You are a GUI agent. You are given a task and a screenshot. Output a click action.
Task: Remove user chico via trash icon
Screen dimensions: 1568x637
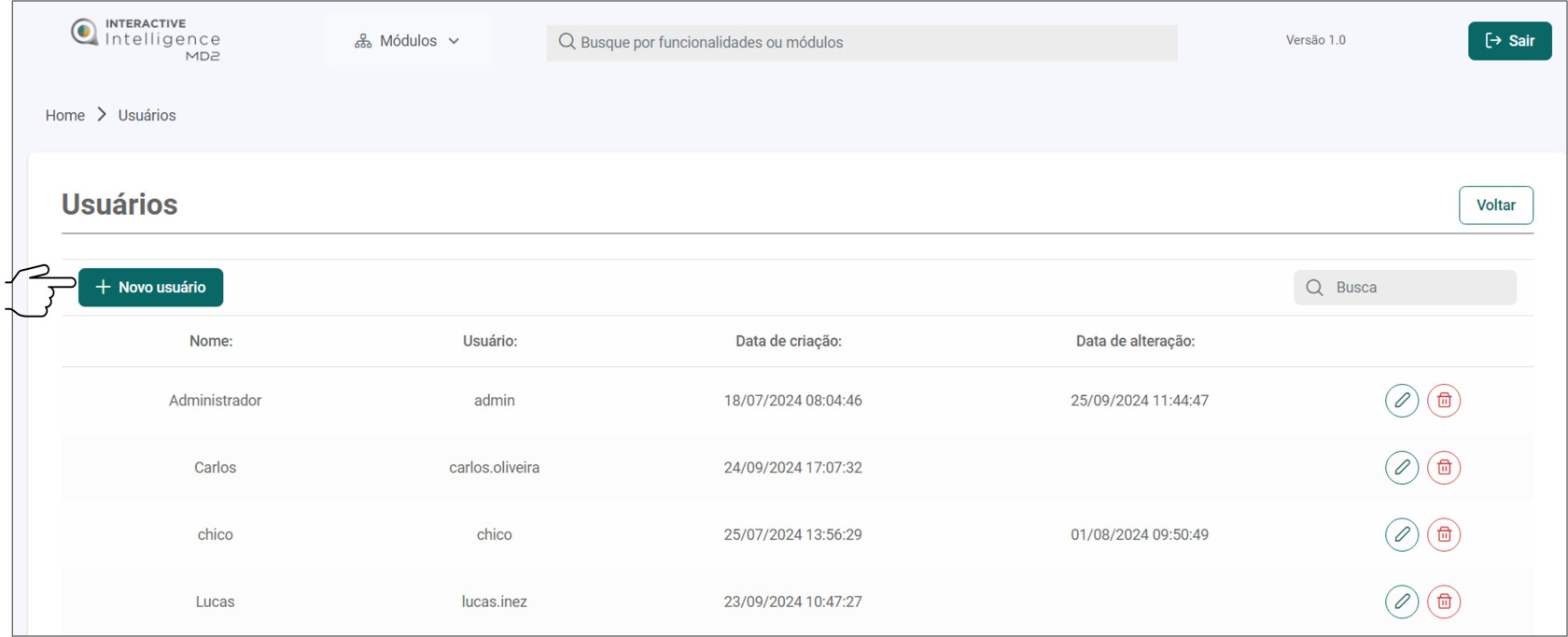(1443, 535)
